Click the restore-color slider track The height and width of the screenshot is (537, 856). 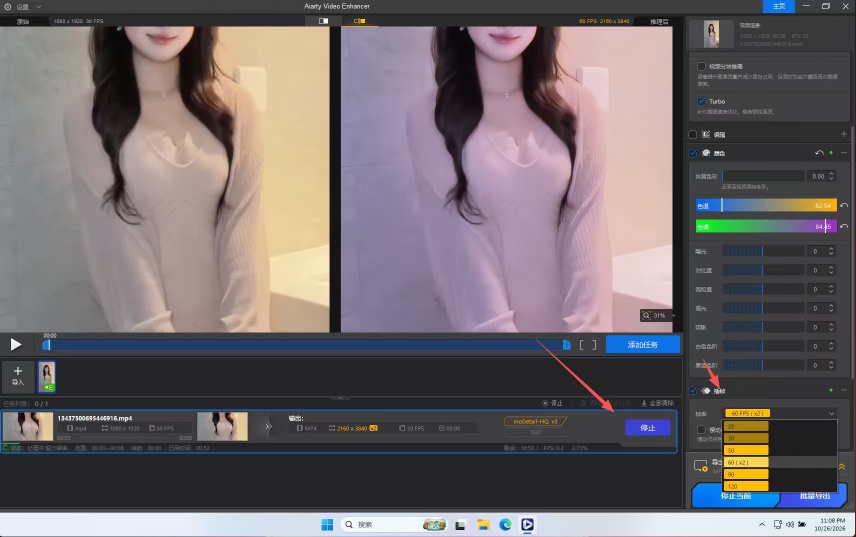coord(763,176)
